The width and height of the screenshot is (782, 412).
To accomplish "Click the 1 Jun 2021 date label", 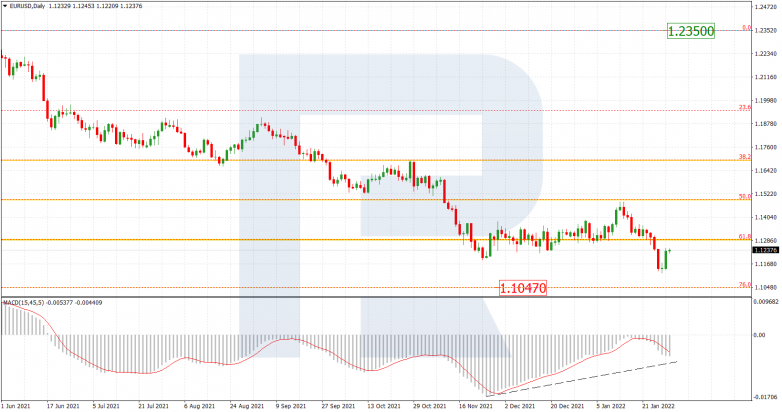I will 15,407.
